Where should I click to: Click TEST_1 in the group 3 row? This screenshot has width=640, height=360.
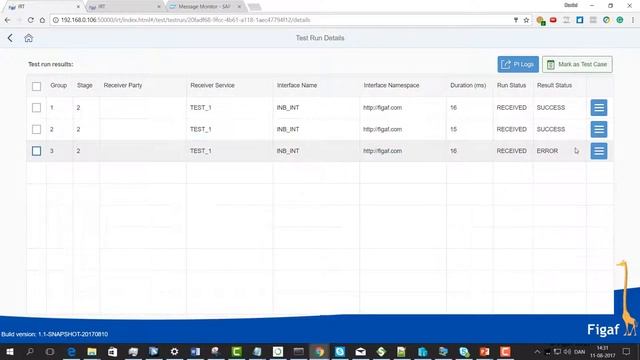(201, 151)
